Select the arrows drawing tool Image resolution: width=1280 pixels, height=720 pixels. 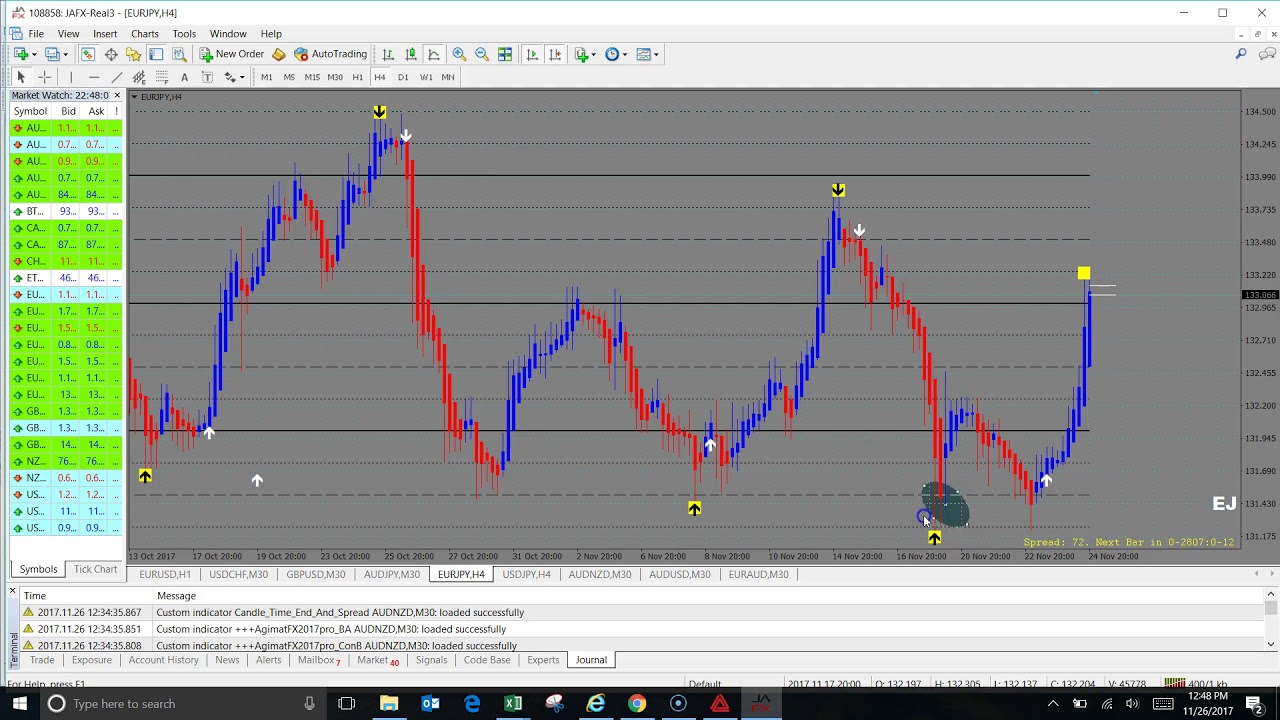[x=230, y=77]
